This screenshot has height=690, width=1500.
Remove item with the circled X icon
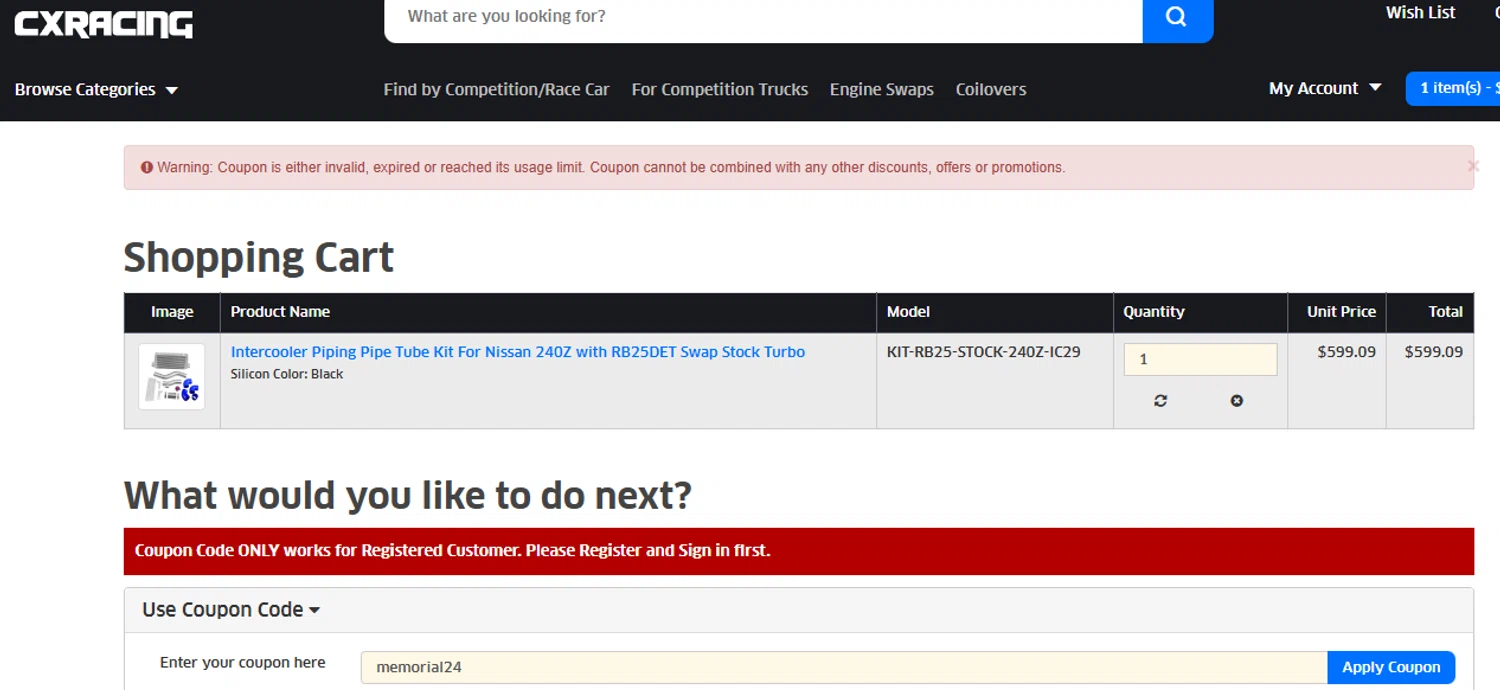(1237, 400)
